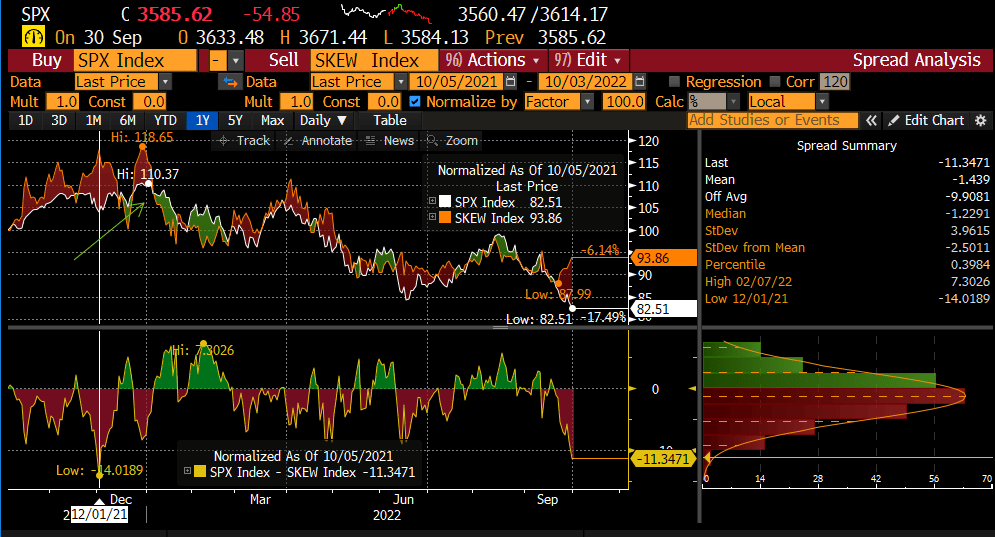Click the -11.3471 spread value axis label
Screen dimensions: 995x537
(x=663, y=458)
